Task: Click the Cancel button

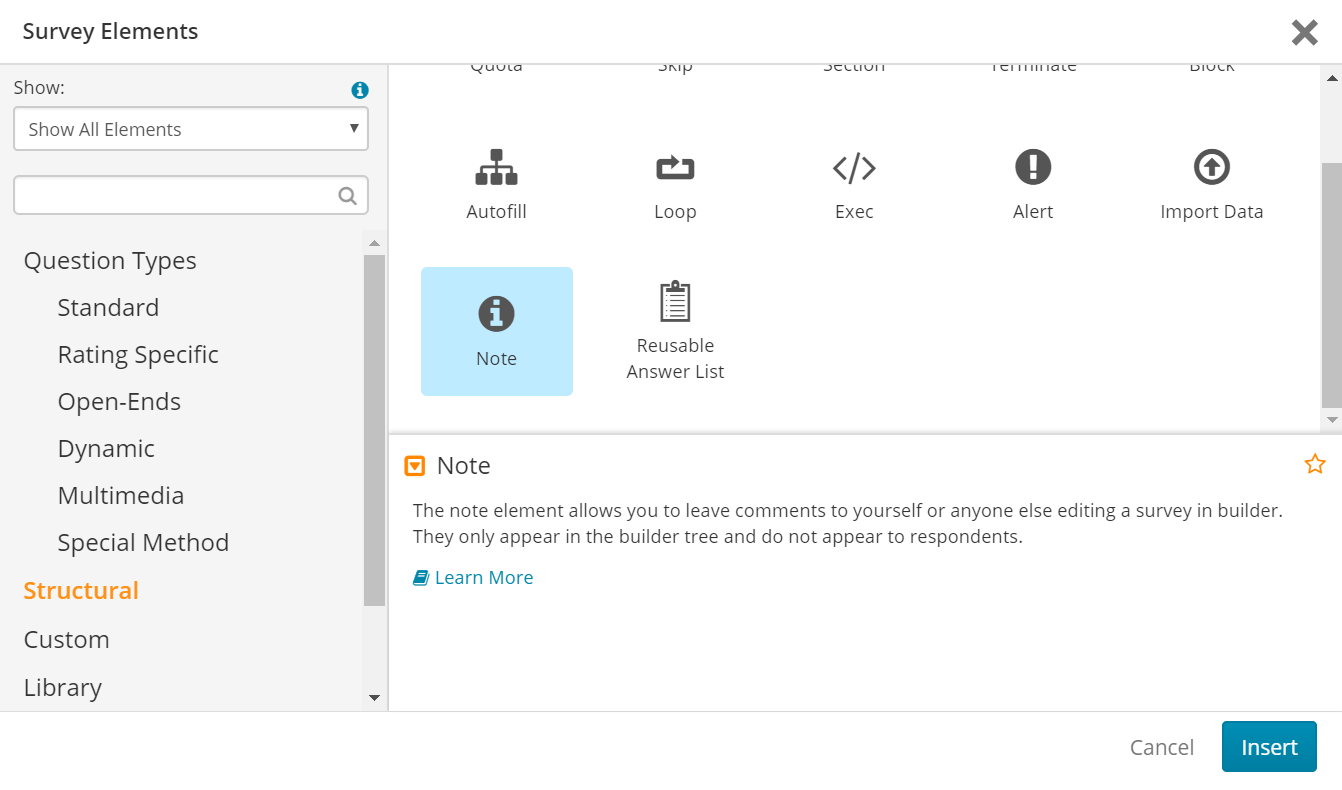Action: [x=1162, y=747]
